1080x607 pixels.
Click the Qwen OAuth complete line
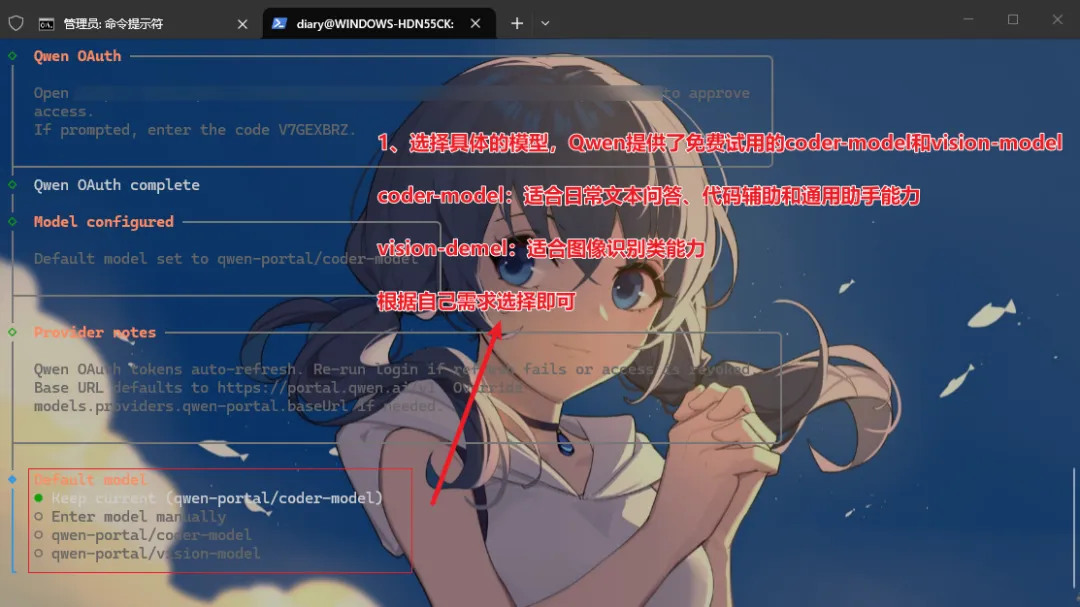tap(116, 185)
